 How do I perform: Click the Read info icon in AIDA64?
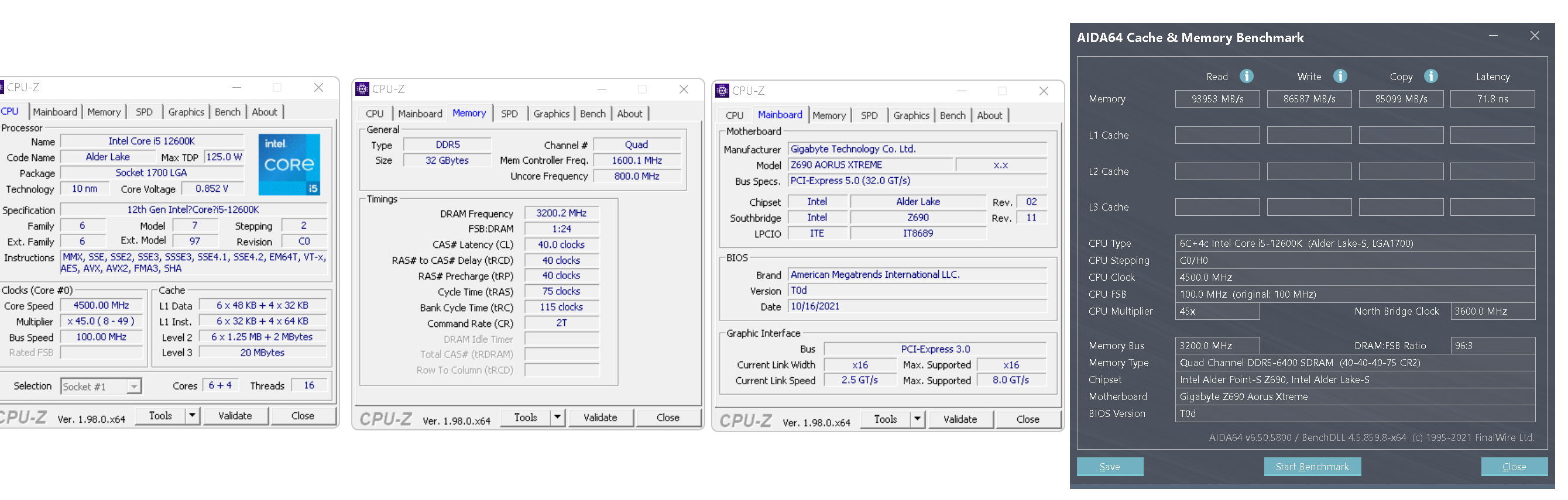1247,76
